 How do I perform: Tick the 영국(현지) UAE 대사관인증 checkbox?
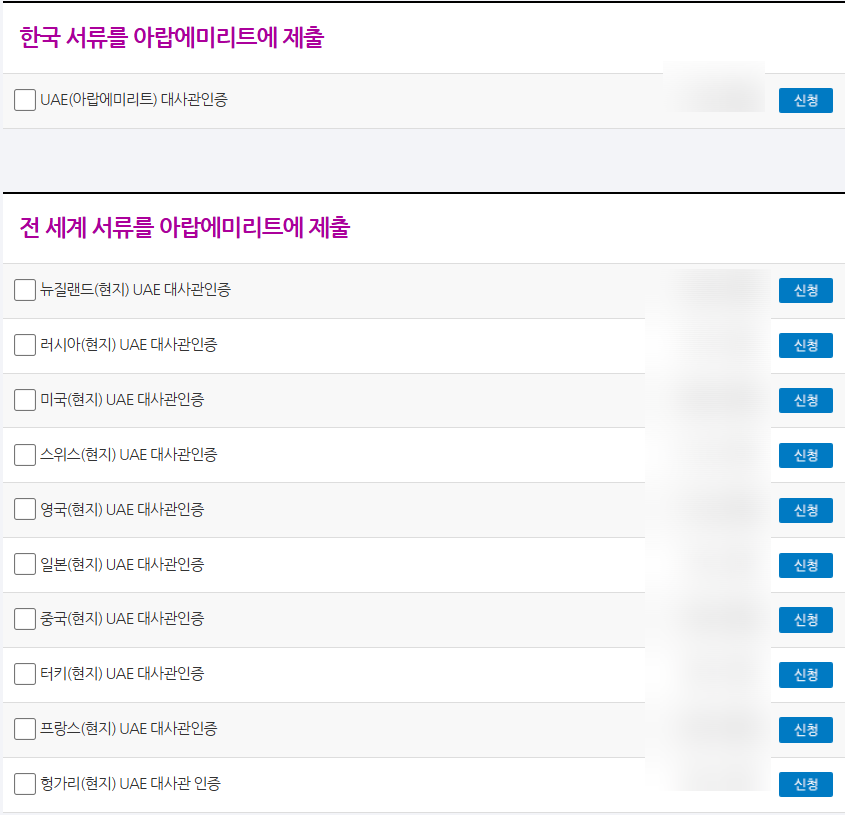pyautogui.click(x=25, y=509)
